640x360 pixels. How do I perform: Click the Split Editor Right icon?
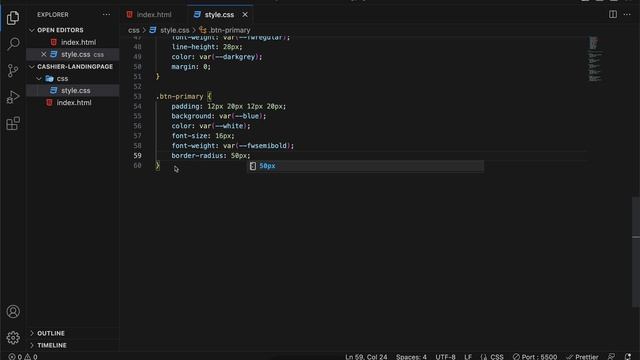(613, 14)
